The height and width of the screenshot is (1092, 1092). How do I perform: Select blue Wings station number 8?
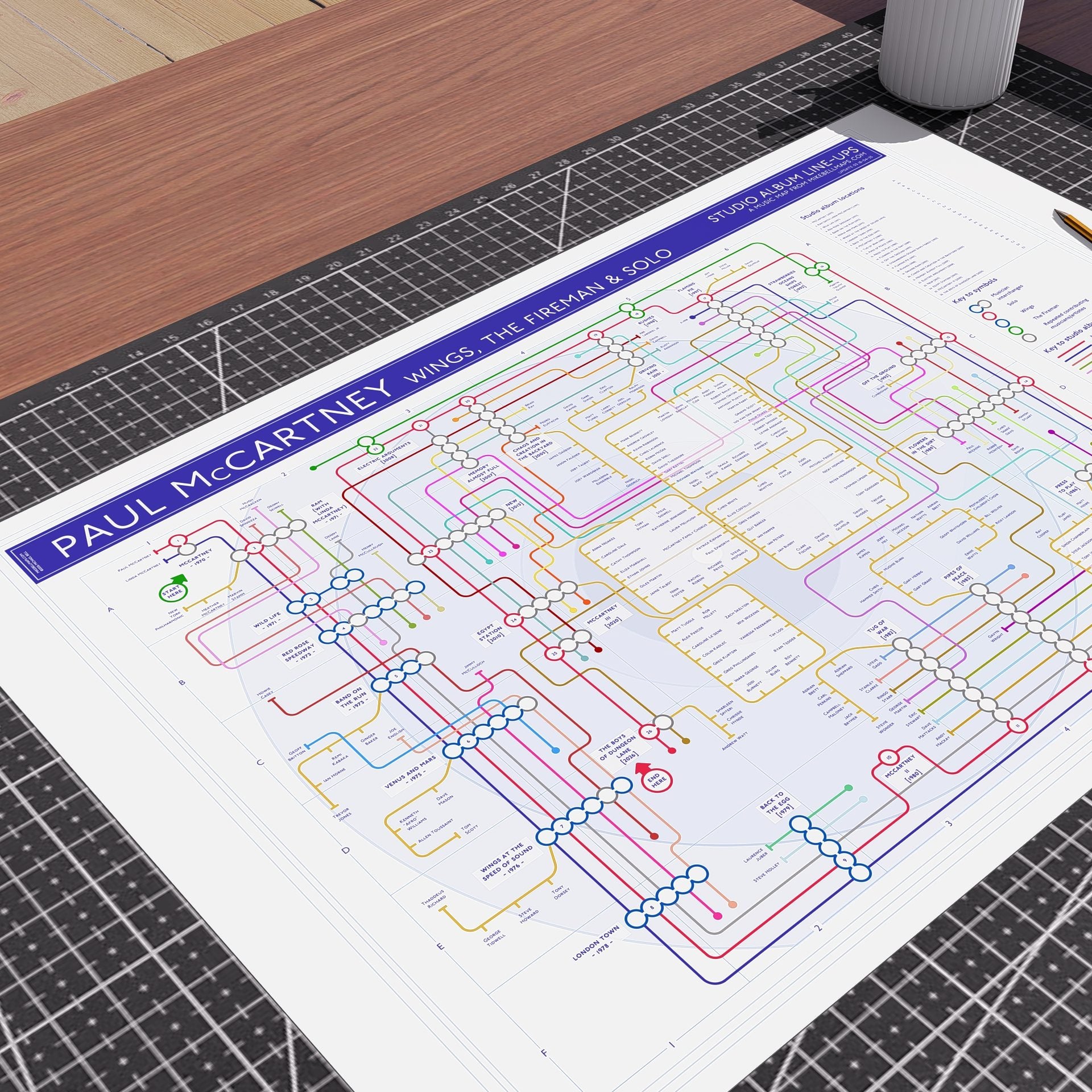click(x=652, y=907)
